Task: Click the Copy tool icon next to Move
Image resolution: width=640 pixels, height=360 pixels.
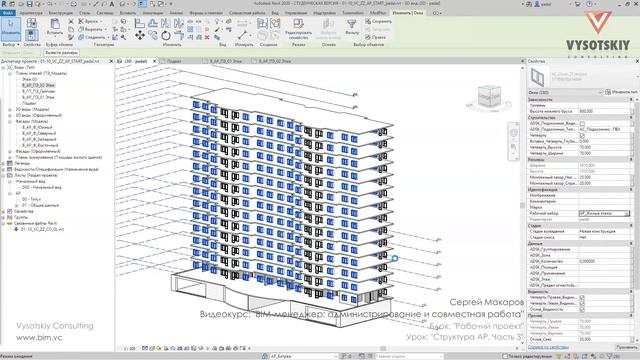Action: click(153, 36)
